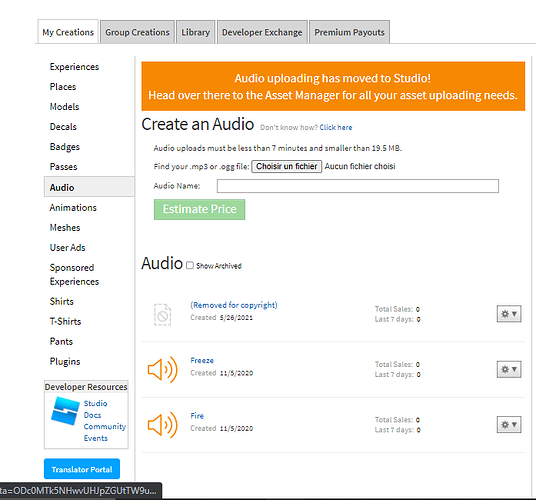Open the Studio link in Developer Resources
536x500 pixels.
(x=95, y=404)
